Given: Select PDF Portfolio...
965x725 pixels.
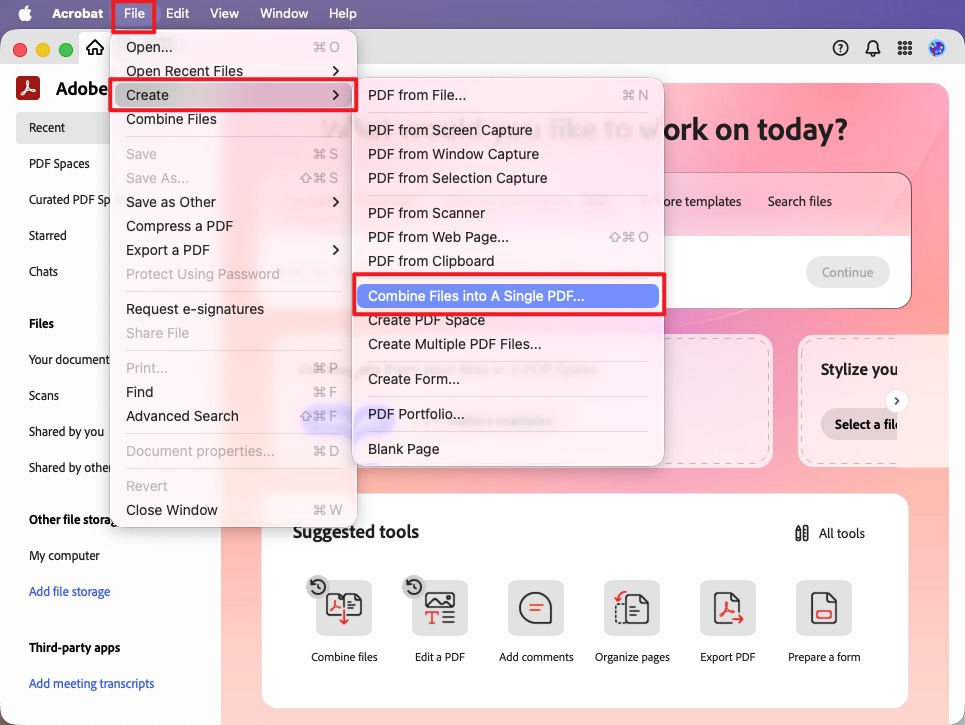Looking at the screenshot, I should click(x=508, y=414).
